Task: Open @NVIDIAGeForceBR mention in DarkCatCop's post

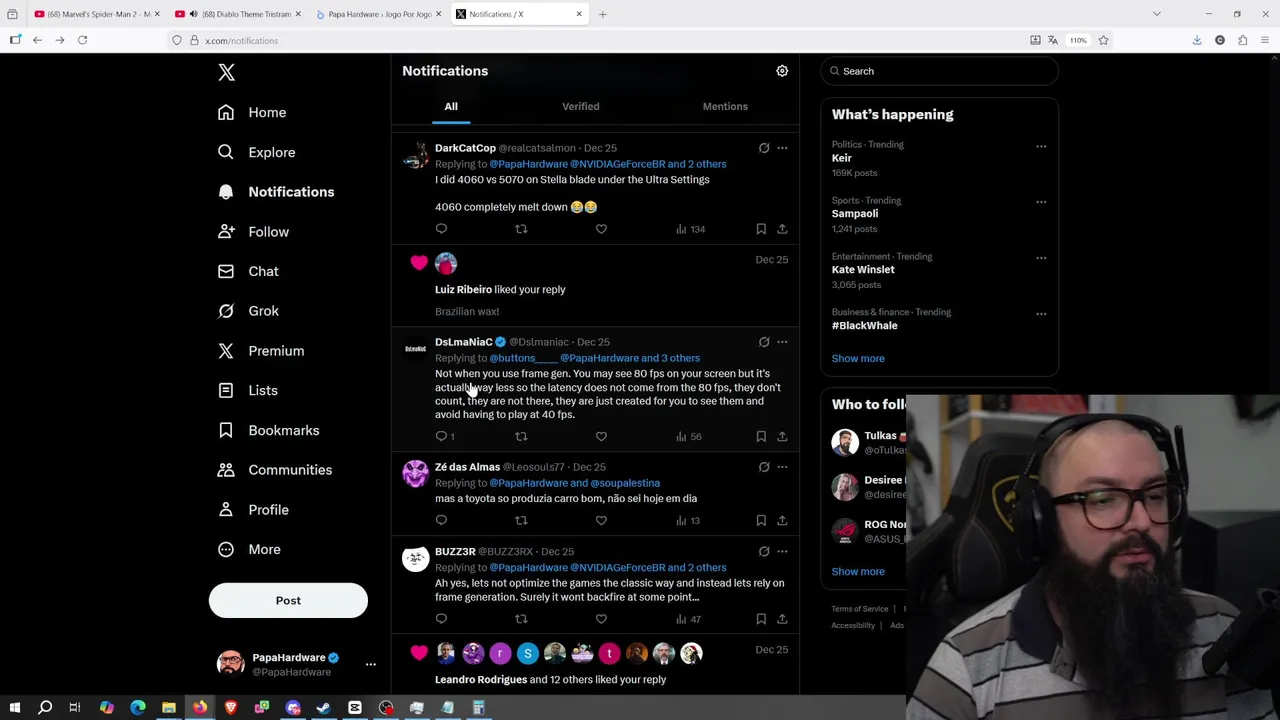Action: (617, 164)
